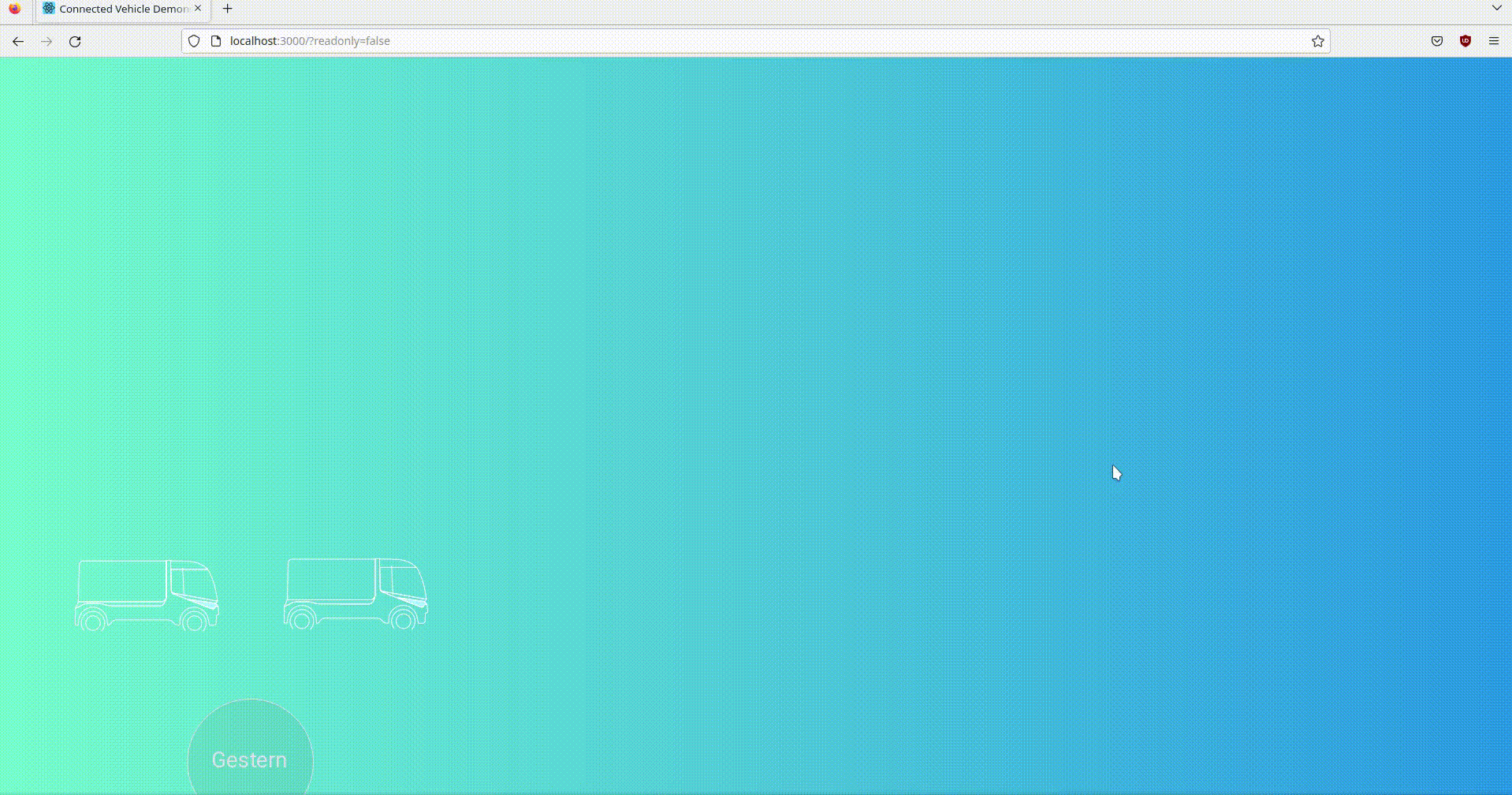The height and width of the screenshot is (795, 1512).
Task: Open the uBlock Origin extension icon
Action: 1465,41
